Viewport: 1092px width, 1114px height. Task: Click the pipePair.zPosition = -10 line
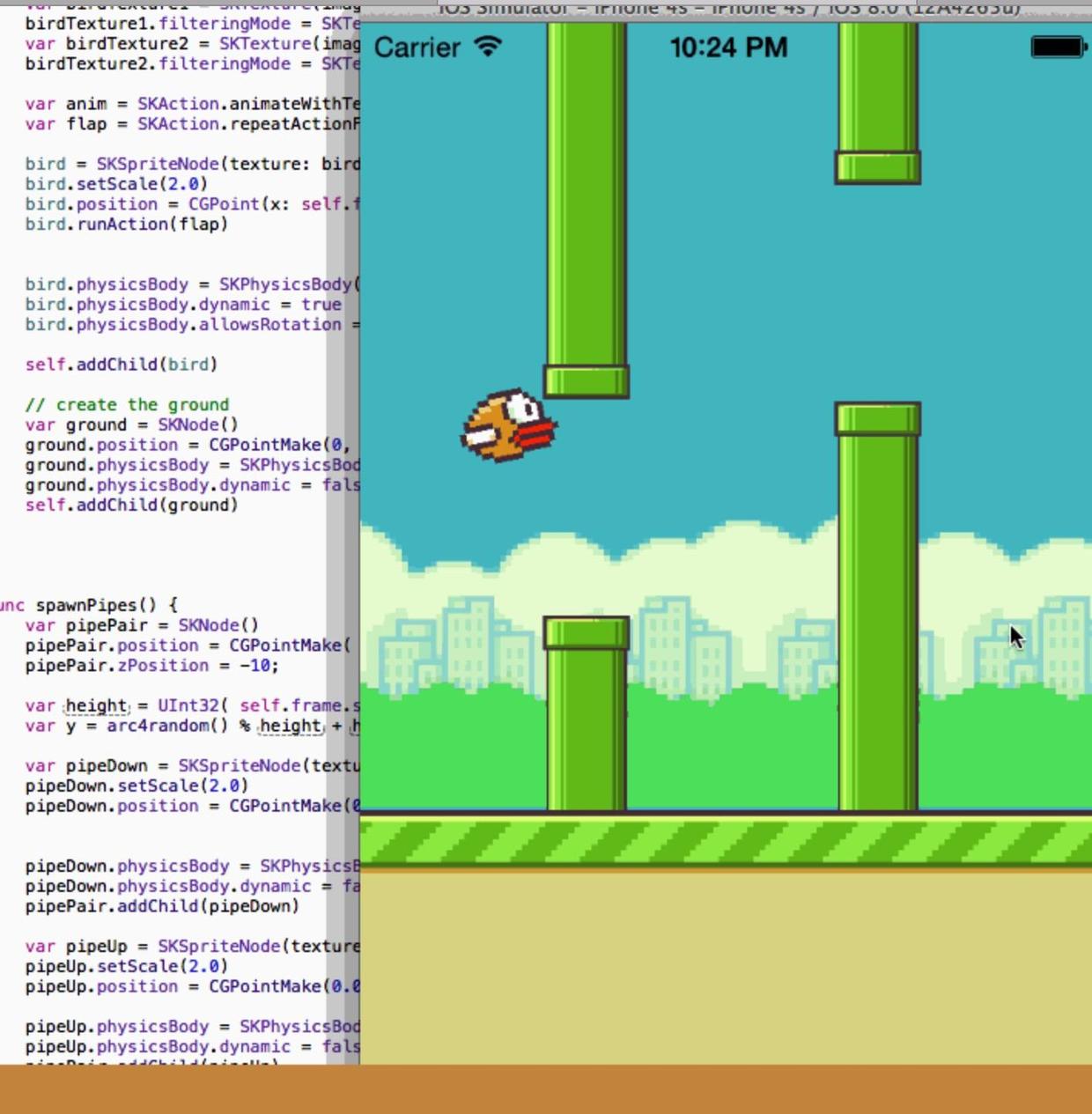pos(151,665)
